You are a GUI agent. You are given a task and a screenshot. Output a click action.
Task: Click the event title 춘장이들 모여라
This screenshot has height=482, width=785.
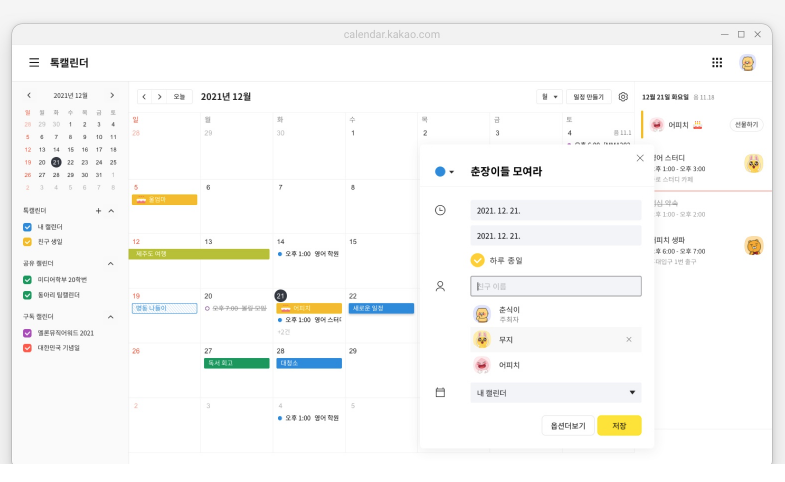pyautogui.click(x=506, y=172)
